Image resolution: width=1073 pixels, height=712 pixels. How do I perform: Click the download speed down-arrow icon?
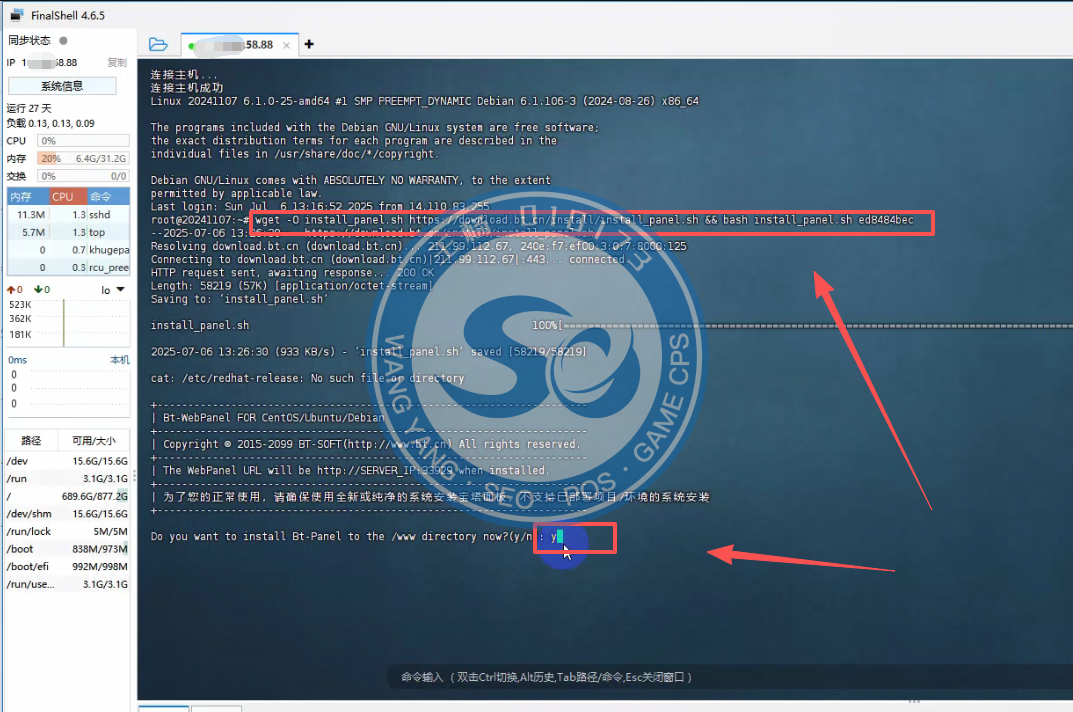click(38, 290)
